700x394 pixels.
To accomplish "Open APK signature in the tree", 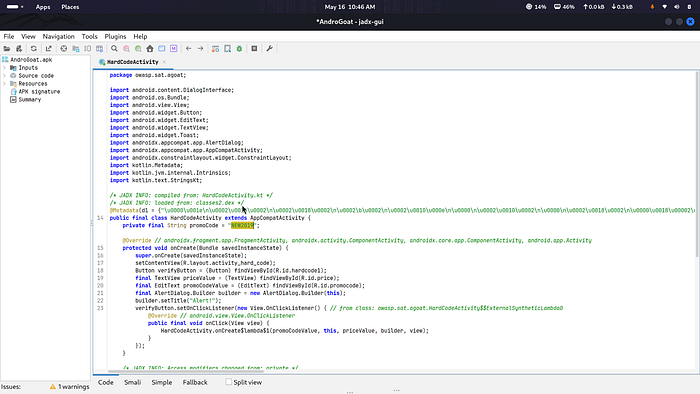I will [x=39, y=92].
